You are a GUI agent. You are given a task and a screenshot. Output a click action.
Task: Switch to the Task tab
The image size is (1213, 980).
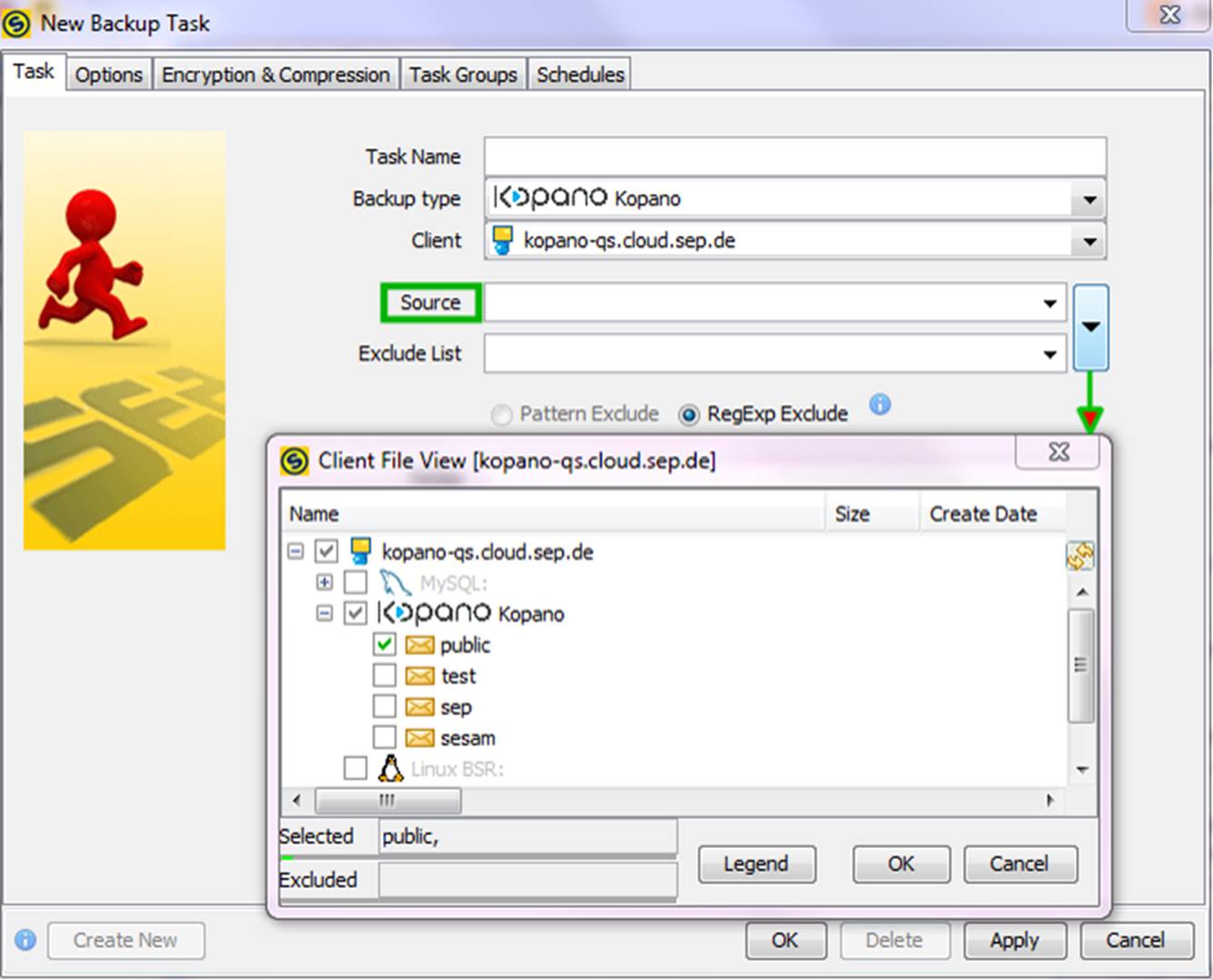[x=34, y=72]
